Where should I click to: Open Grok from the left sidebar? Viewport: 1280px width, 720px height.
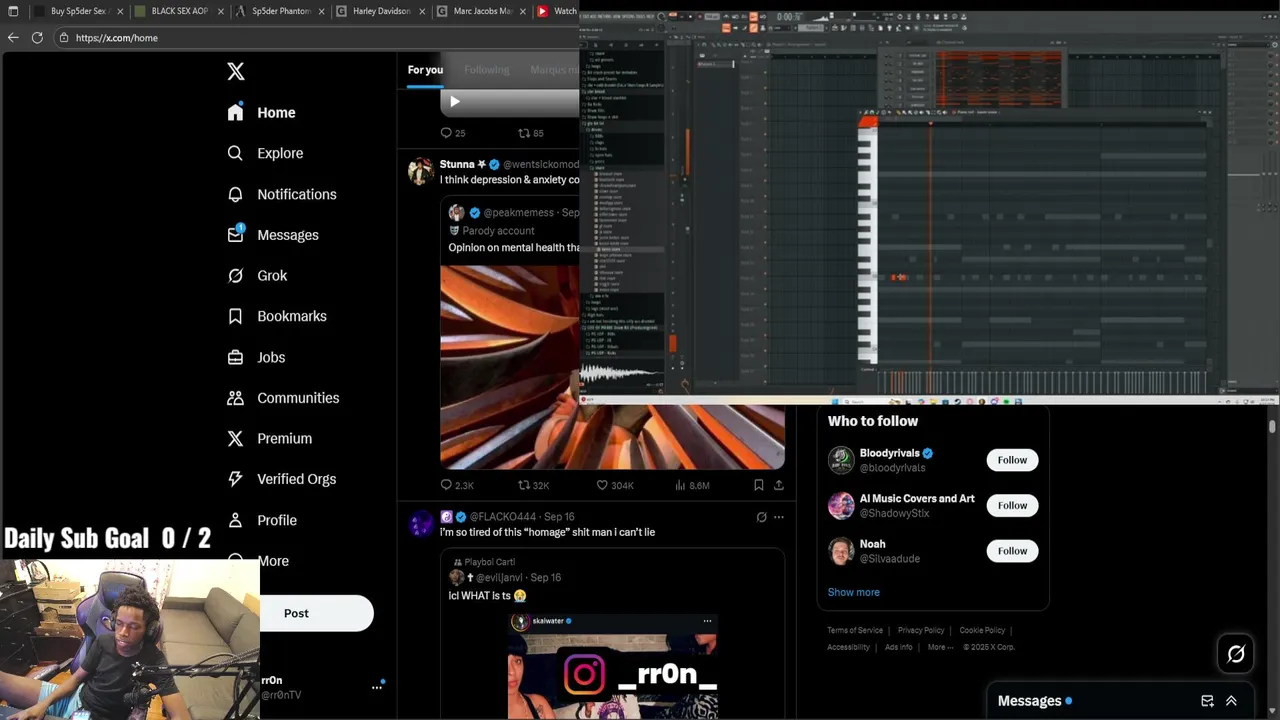coord(257,275)
